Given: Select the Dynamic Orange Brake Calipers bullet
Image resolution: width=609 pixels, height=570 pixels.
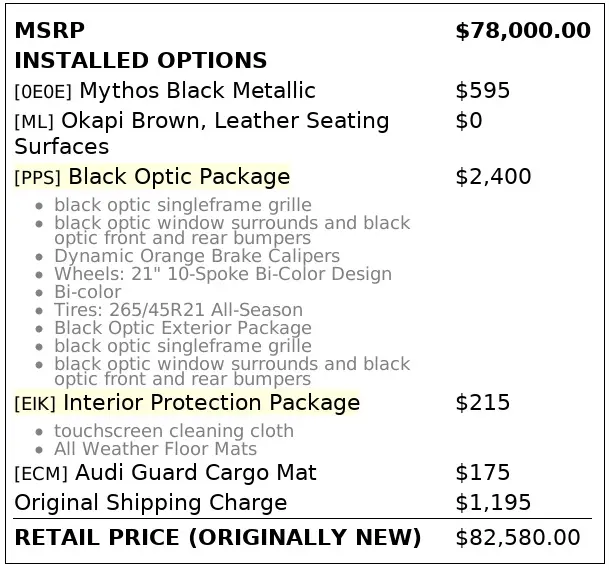Looking at the screenshot, I should (x=197, y=256).
